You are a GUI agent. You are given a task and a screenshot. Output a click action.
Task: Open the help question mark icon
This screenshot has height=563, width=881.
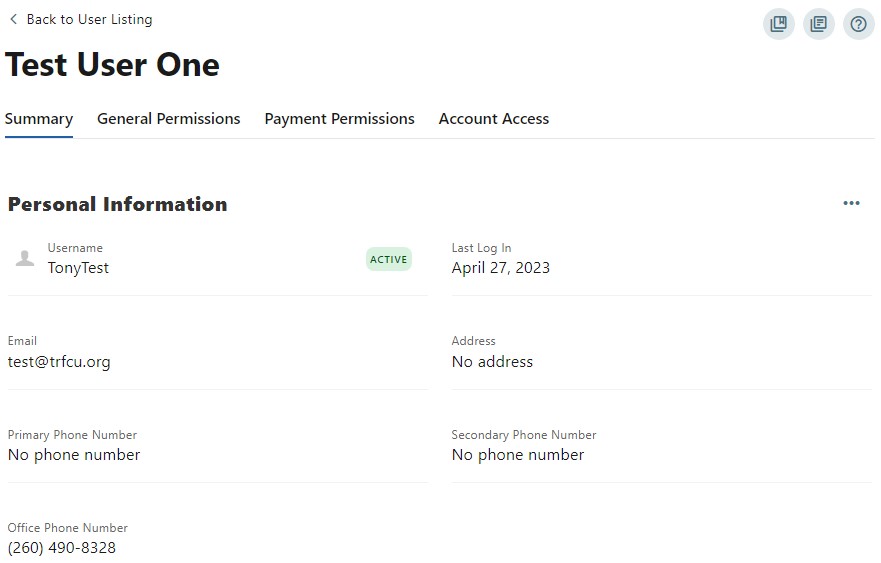click(x=859, y=24)
